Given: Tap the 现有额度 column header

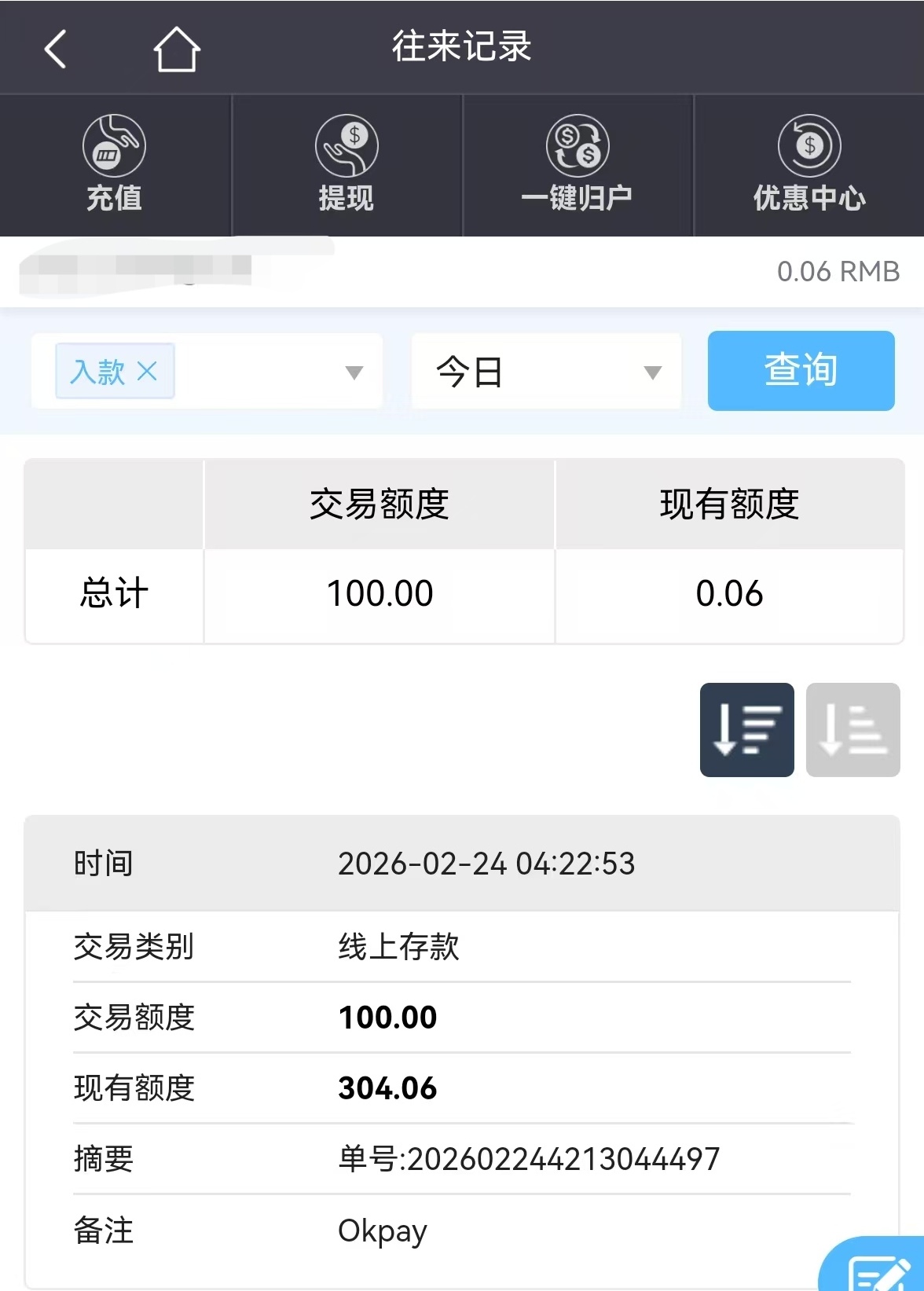Looking at the screenshot, I should (x=729, y=504).
